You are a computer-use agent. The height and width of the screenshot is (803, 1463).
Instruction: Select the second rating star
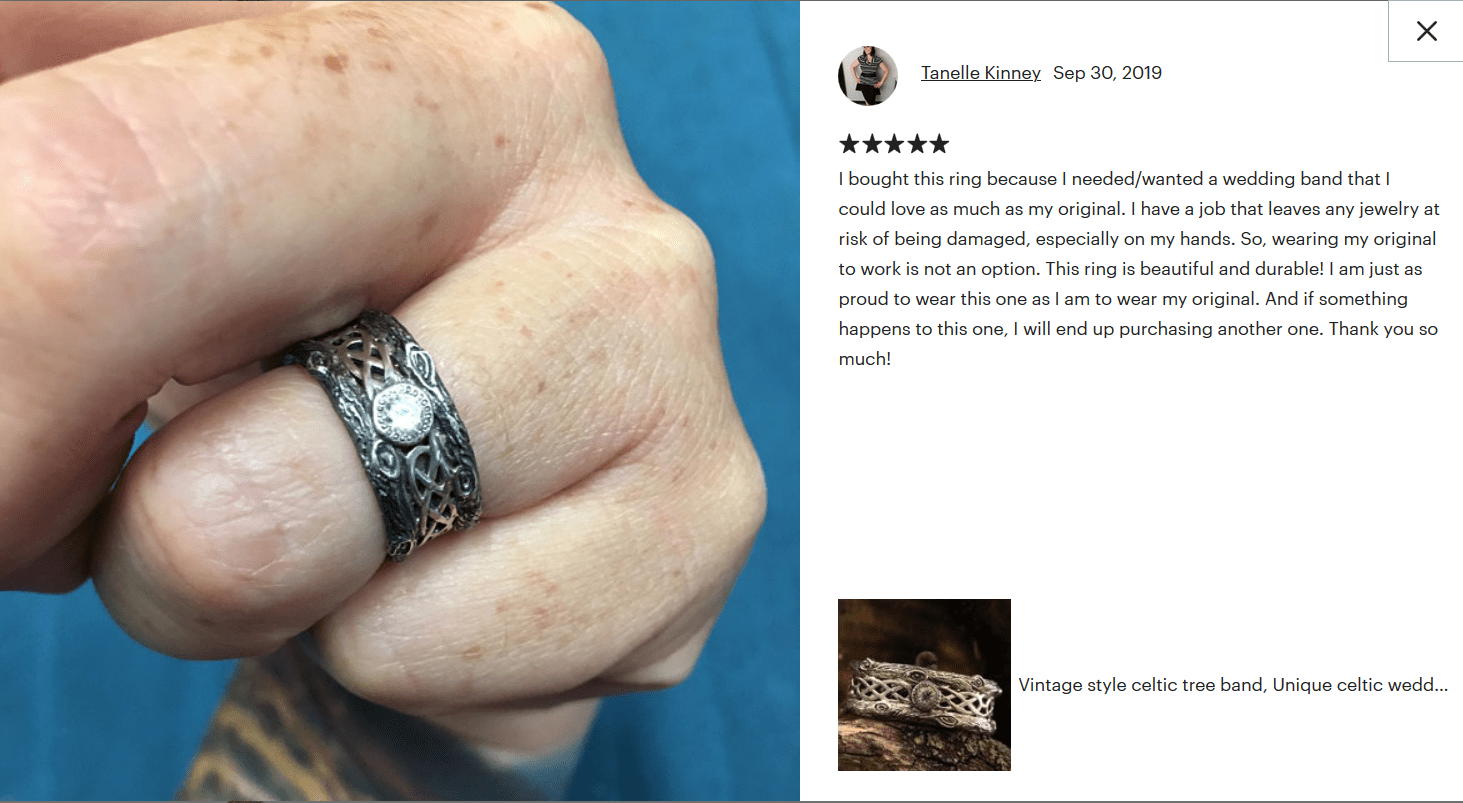[x=871, y=144]
